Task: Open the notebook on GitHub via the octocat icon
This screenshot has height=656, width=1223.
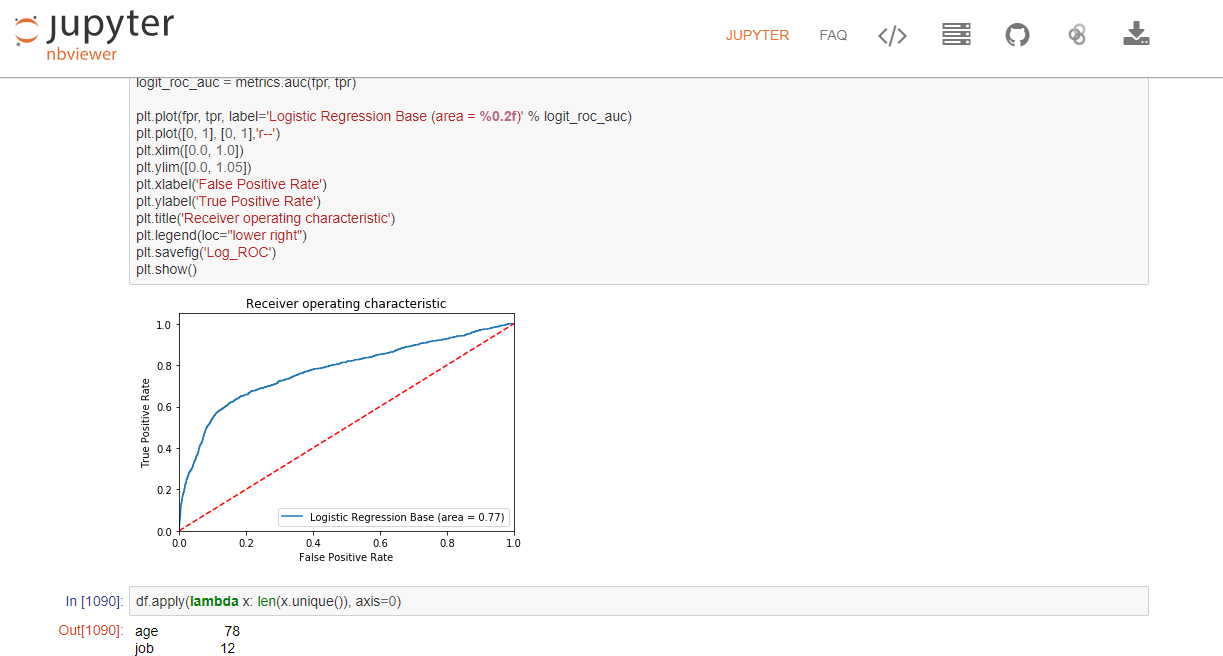Action: [1017, 35]
